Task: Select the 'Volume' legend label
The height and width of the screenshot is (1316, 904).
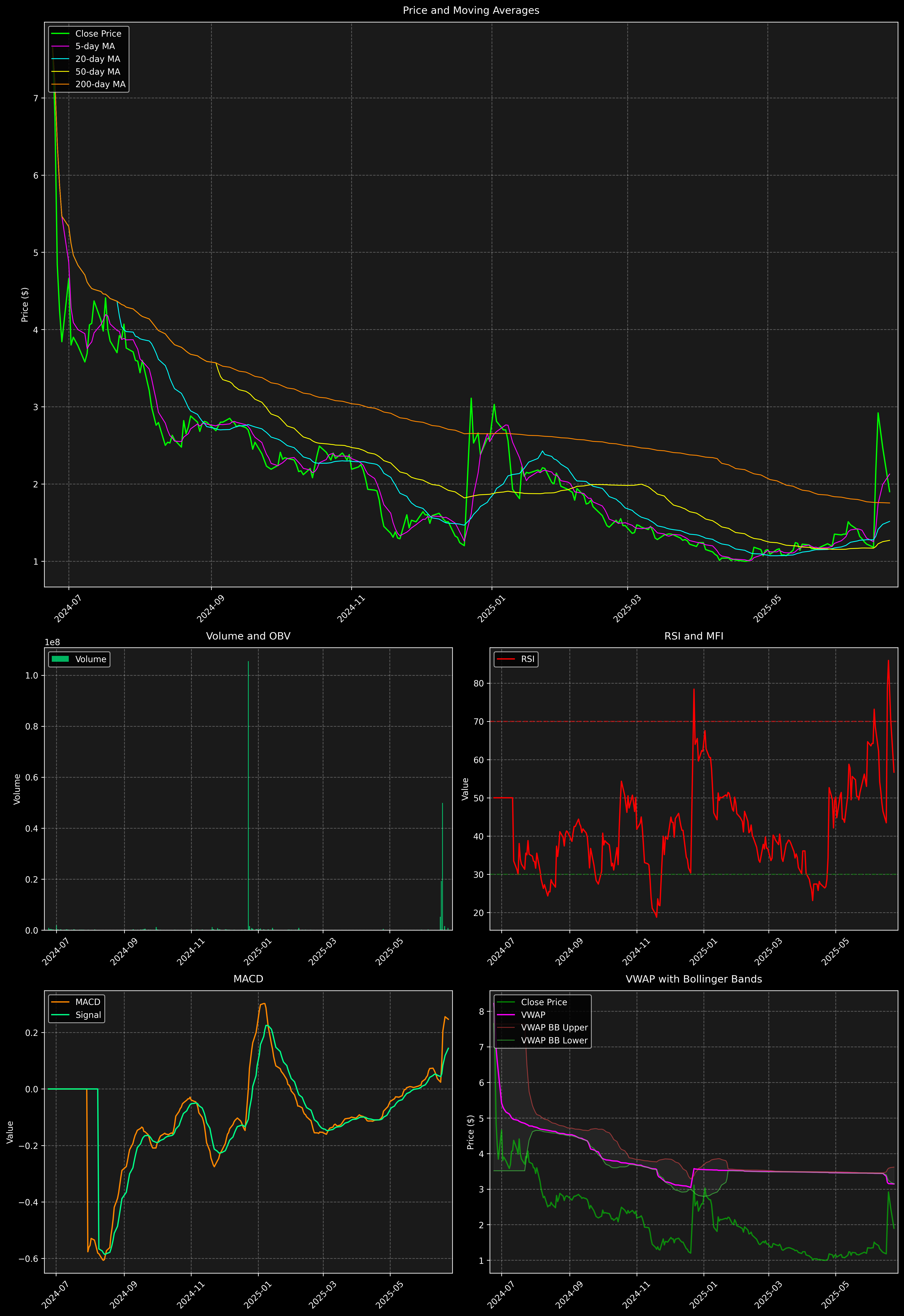Action: tap(91, 659)
